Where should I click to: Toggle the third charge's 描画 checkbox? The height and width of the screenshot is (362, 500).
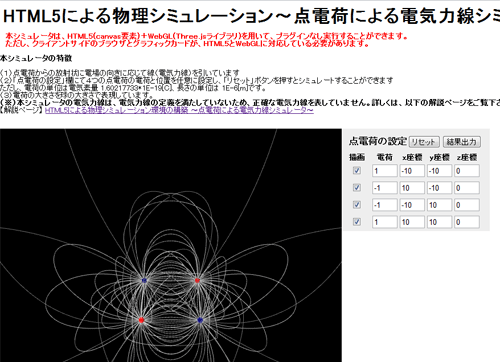357,205
